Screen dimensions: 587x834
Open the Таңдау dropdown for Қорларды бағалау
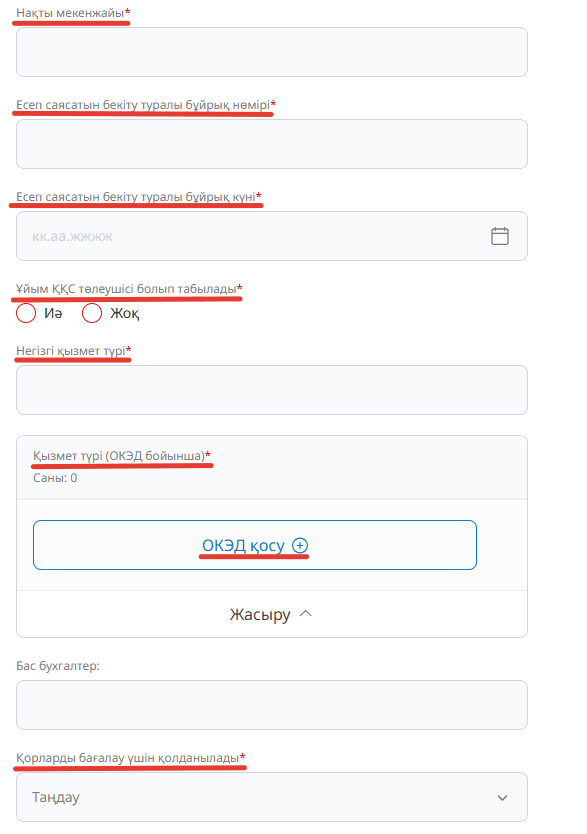click(x=272, y=797)
